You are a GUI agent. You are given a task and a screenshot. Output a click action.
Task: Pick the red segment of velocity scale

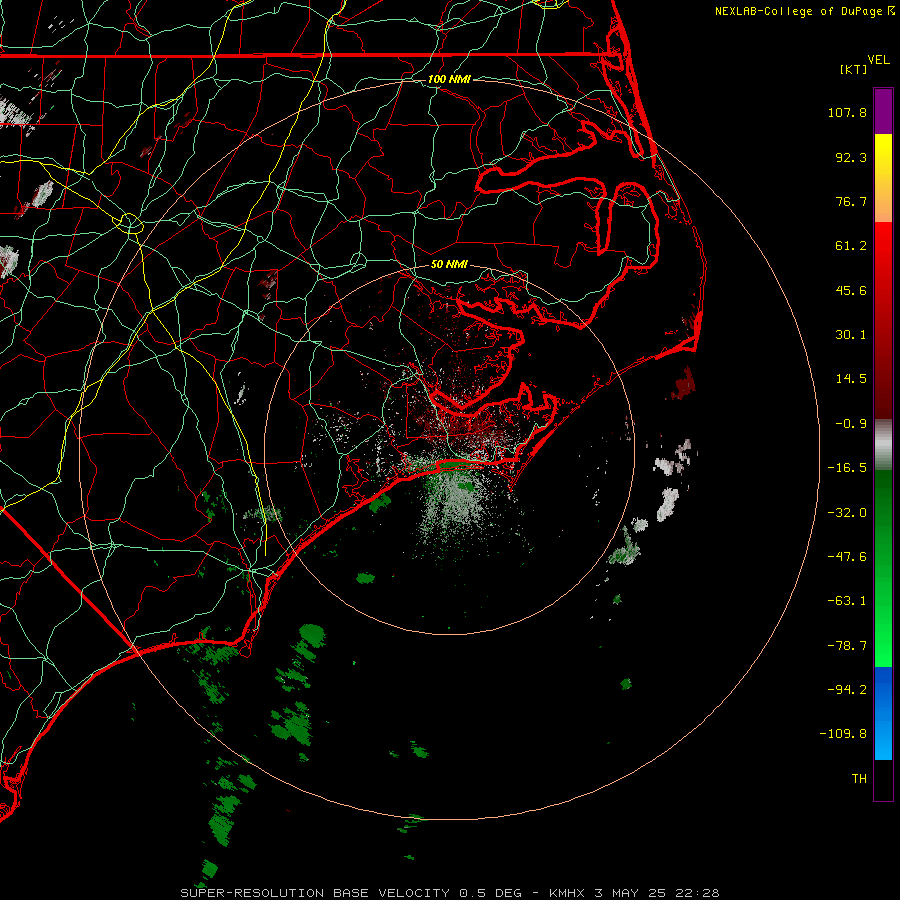[883, 320]
